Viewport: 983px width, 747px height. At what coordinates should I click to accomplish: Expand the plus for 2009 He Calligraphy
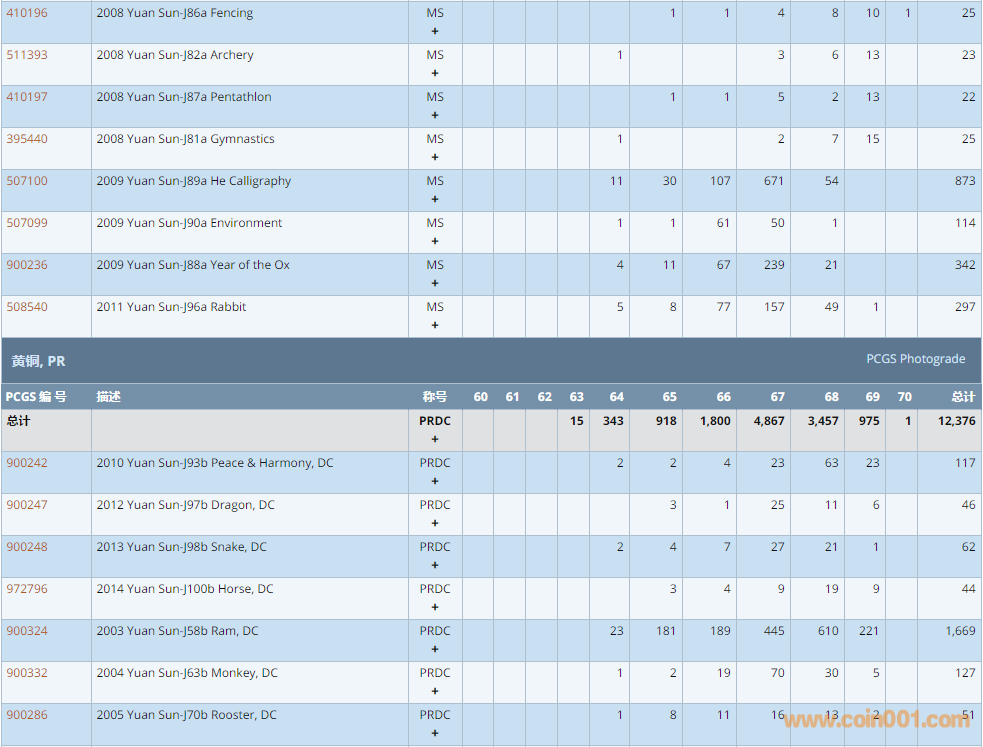[435, 199]
